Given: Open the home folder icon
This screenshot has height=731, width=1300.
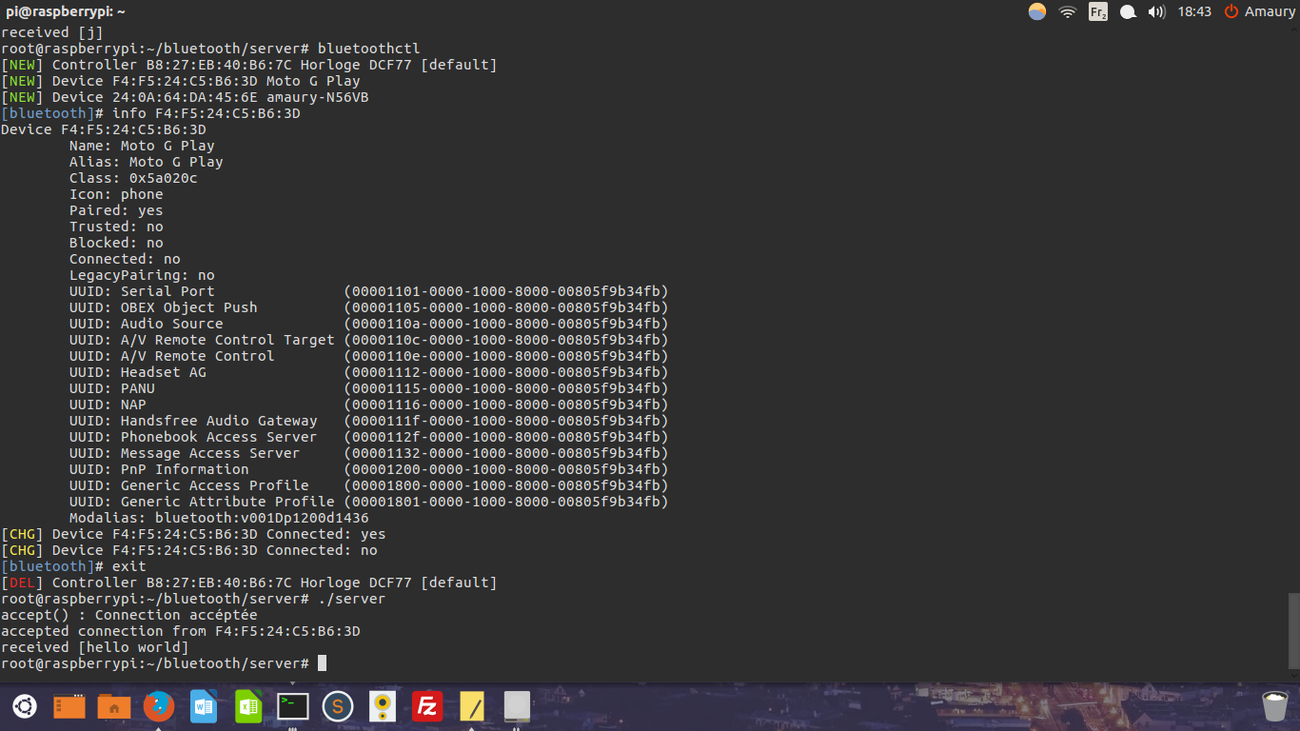Looking at the screenshot, I should click(114, 706).
